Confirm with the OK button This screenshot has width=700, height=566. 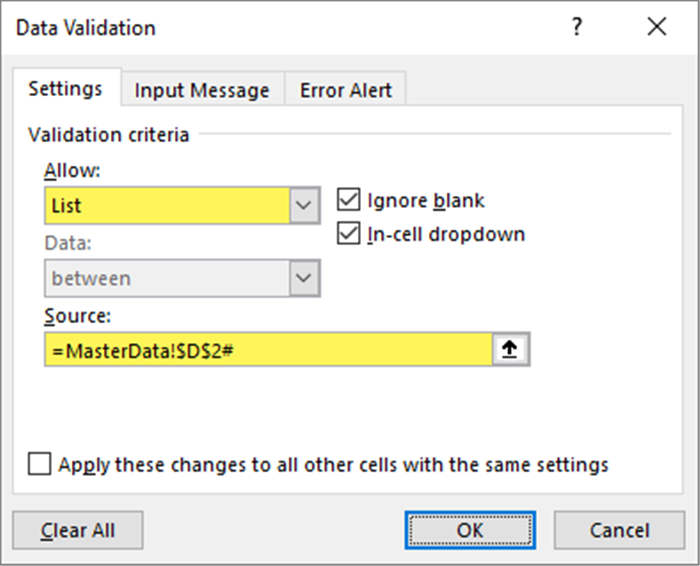[x=470, y=531]
